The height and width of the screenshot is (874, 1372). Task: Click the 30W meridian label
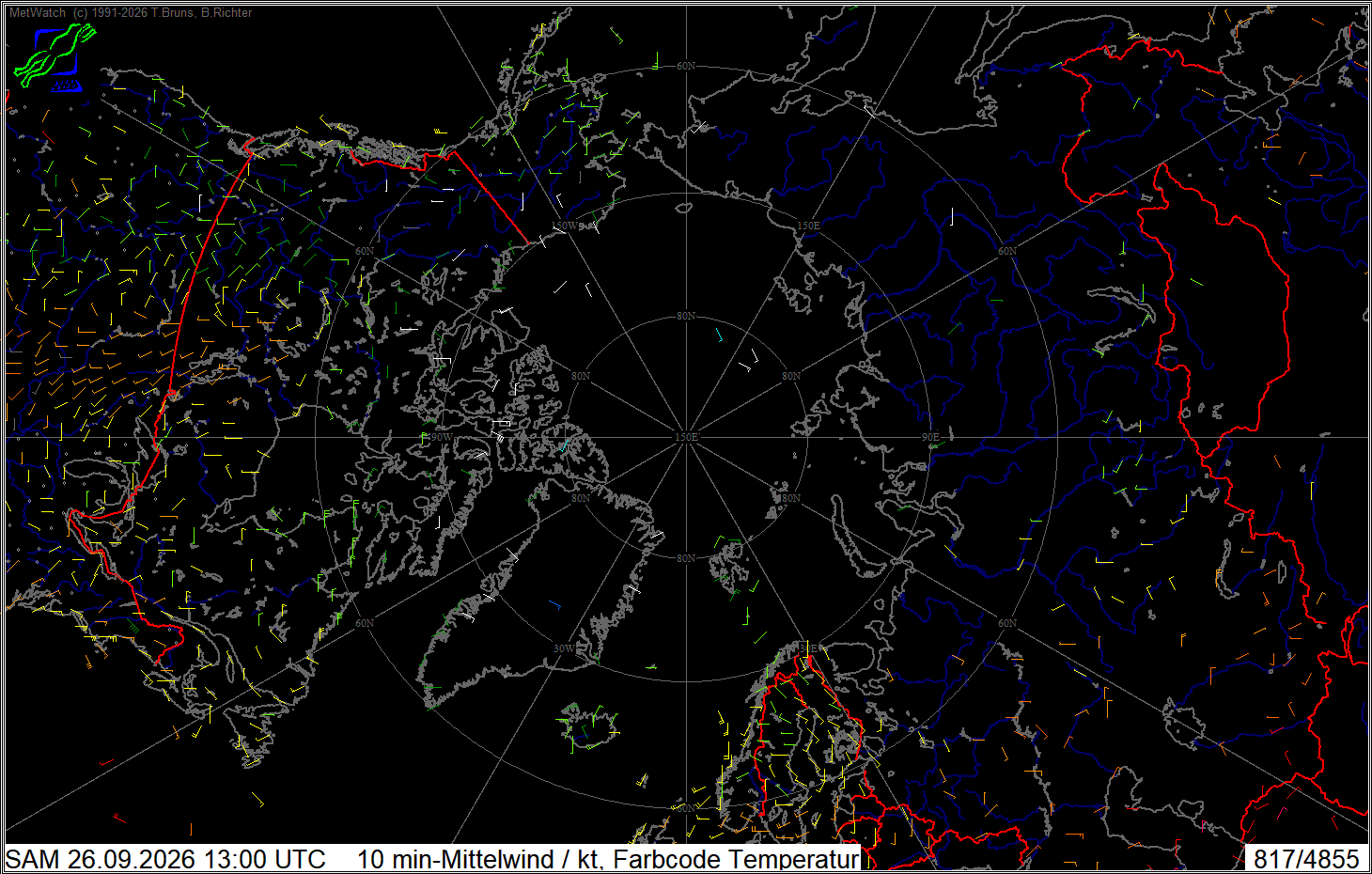click(564, 648)
